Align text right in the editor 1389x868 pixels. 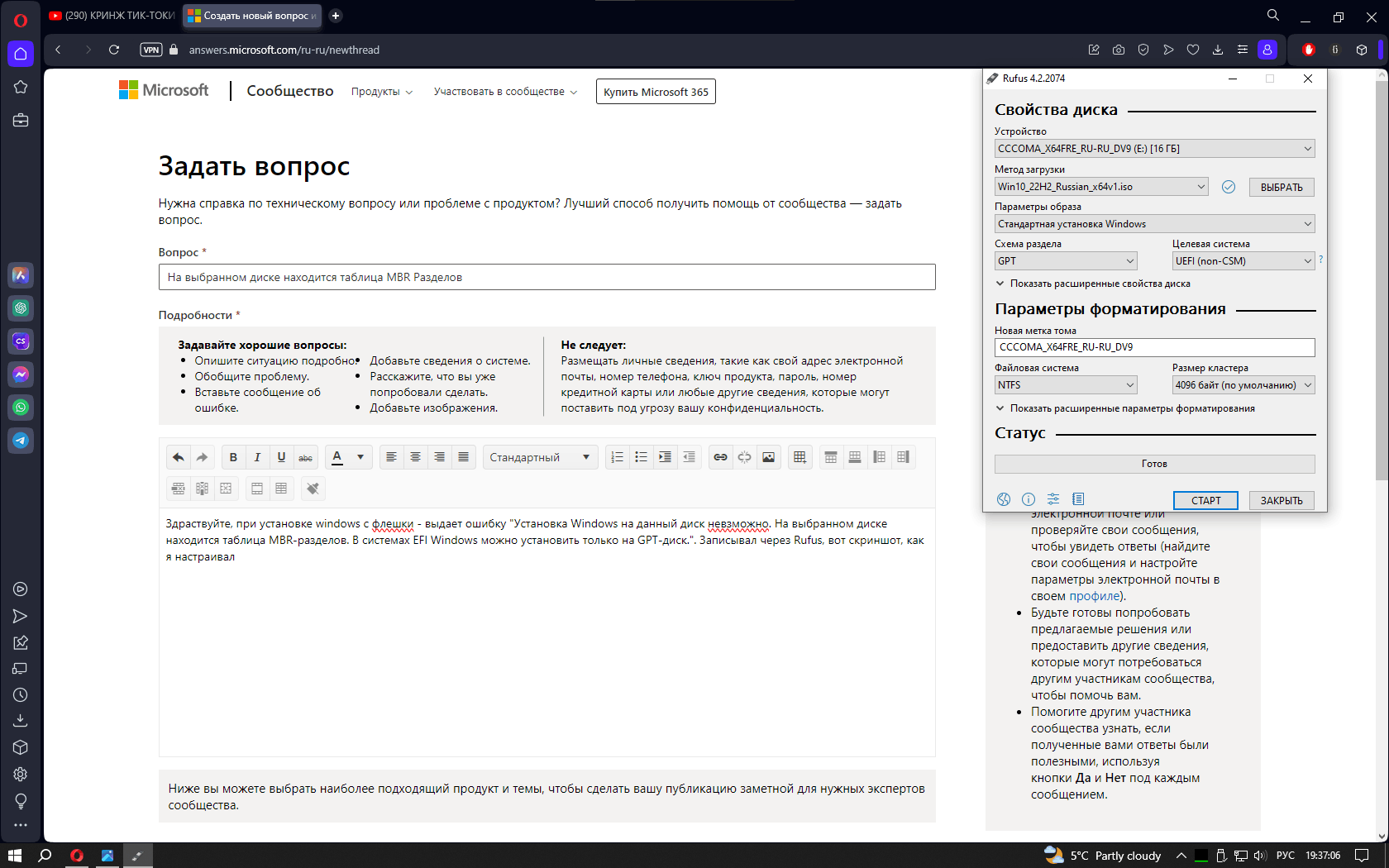click(440, 457)
